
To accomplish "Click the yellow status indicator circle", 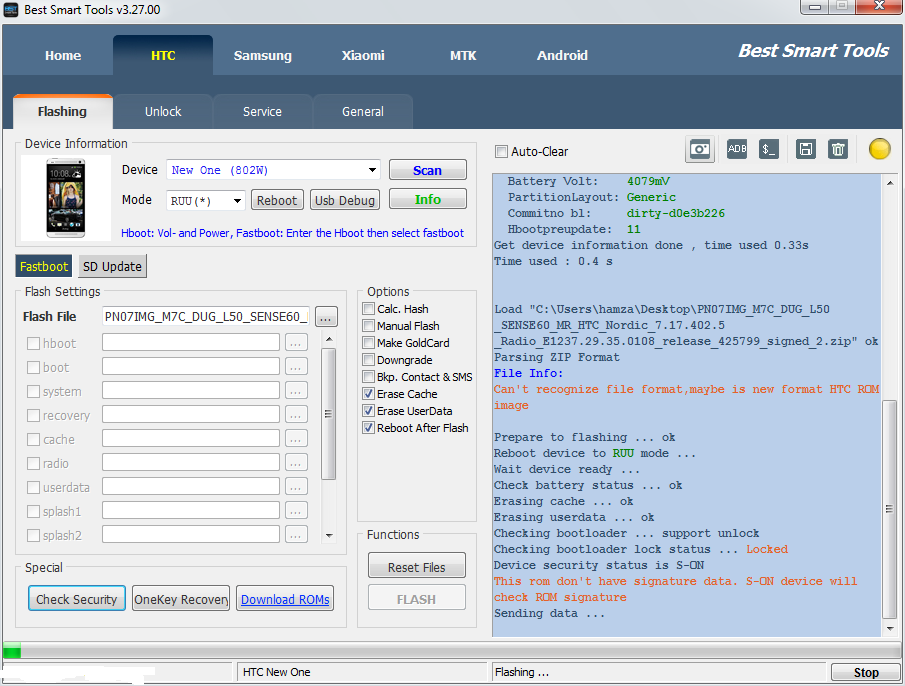I will pyautogui.click(x=879, y=149).
